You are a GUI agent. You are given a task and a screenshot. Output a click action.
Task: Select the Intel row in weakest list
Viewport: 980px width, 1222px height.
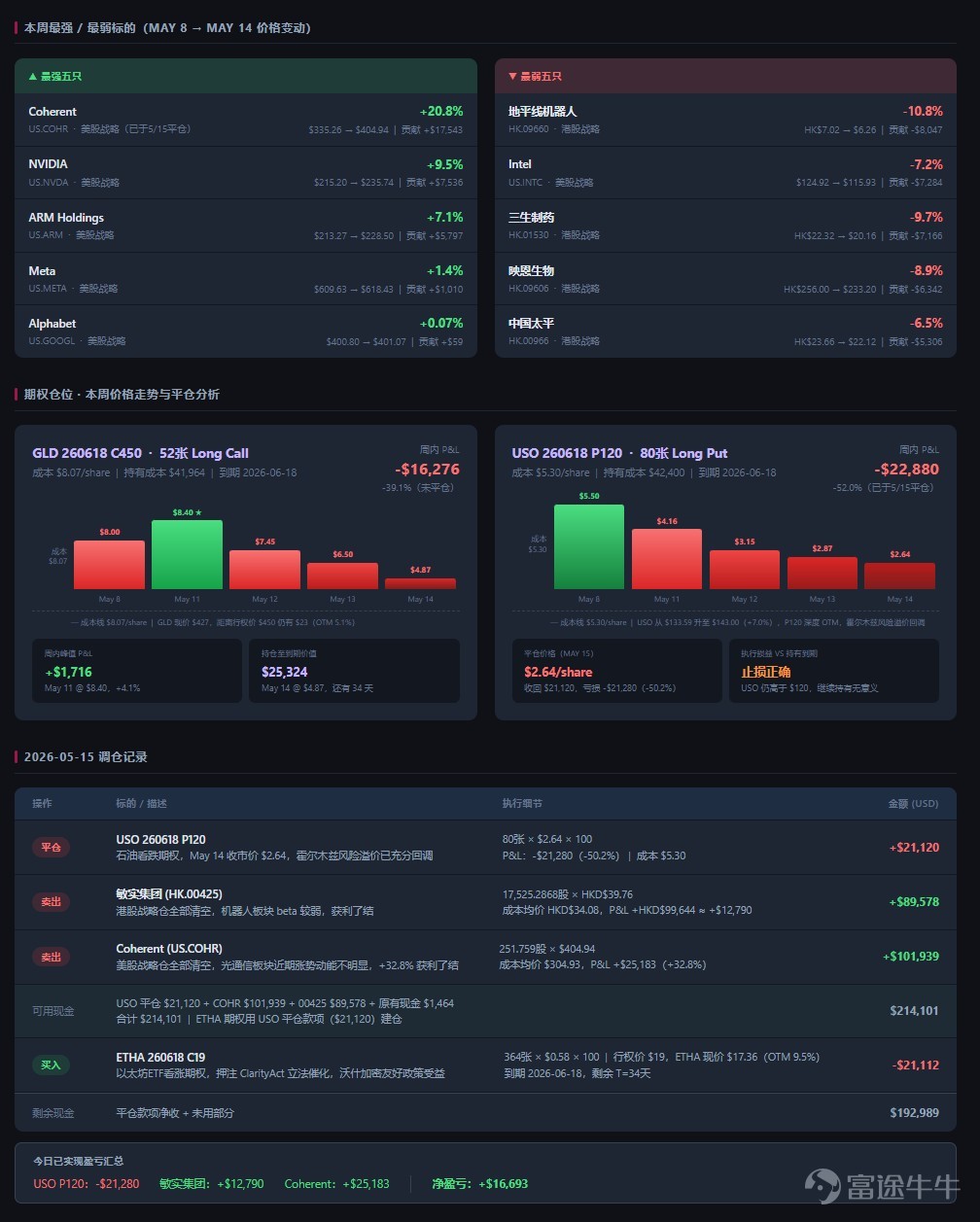pyautogui.click(x=725, y=172)
